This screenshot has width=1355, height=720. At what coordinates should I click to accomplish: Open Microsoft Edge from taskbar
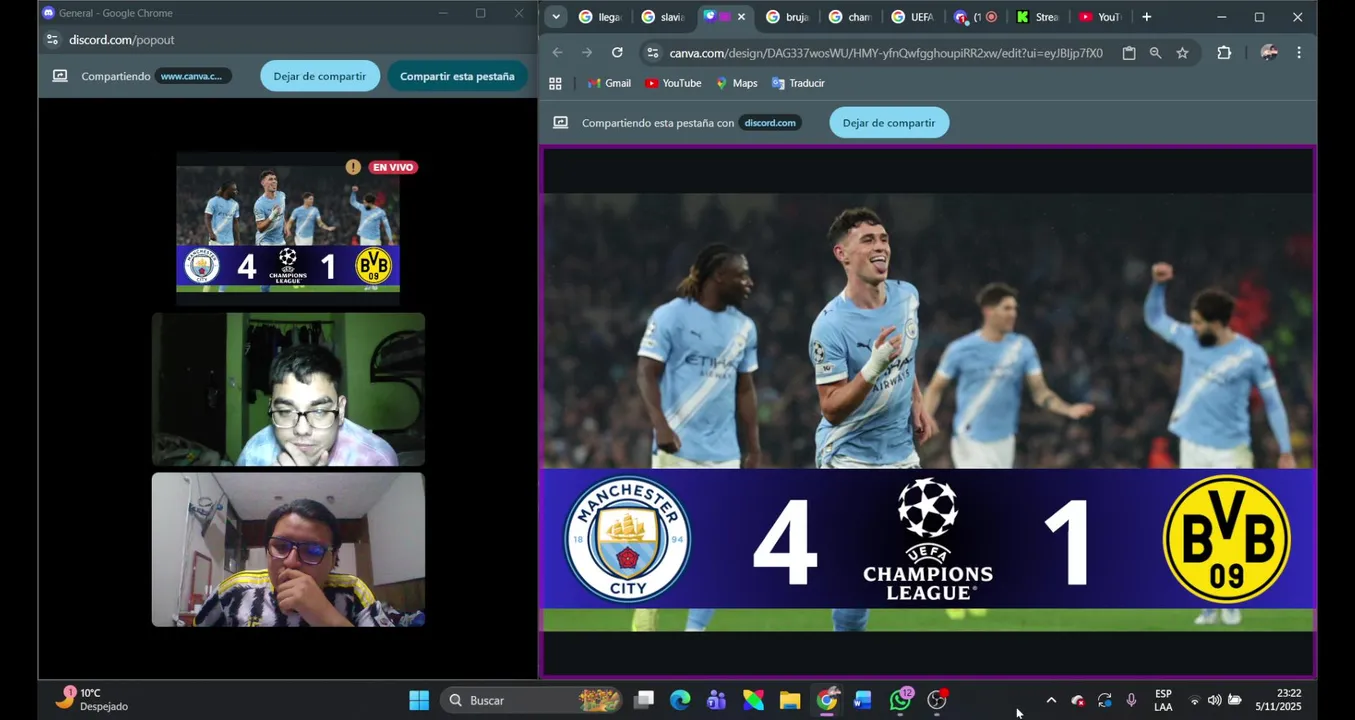(680, 700)
